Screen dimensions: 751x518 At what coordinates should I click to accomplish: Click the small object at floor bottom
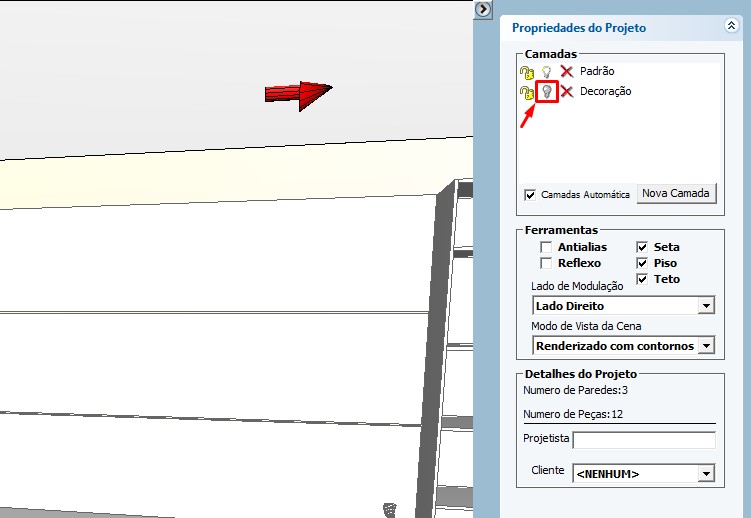[391, 510]
